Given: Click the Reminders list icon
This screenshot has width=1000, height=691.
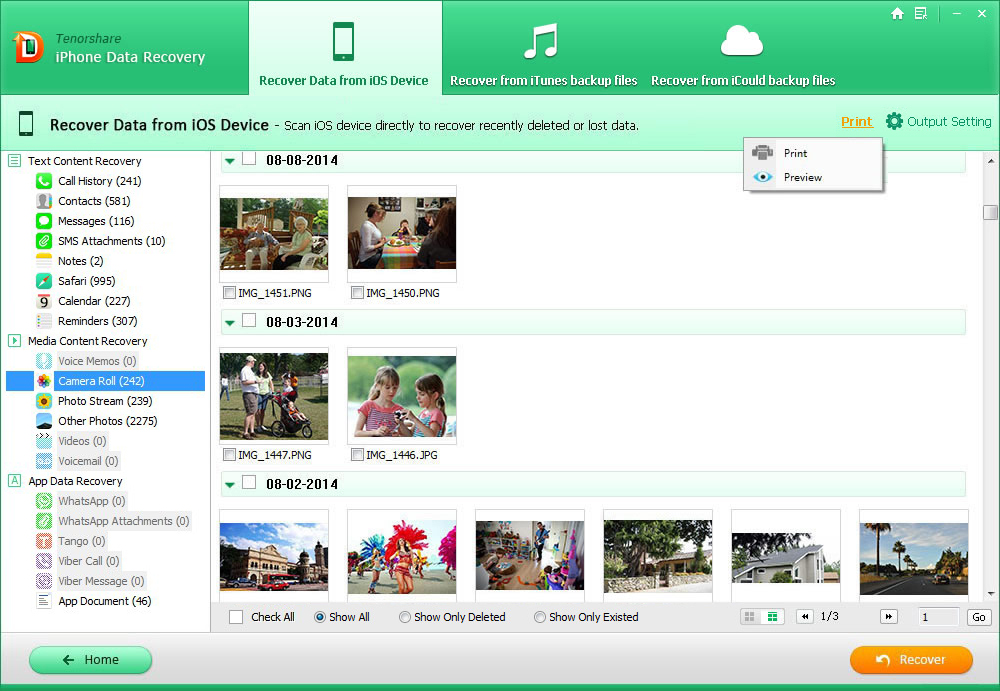Looking at the screenshot, I should pos(43,321).
